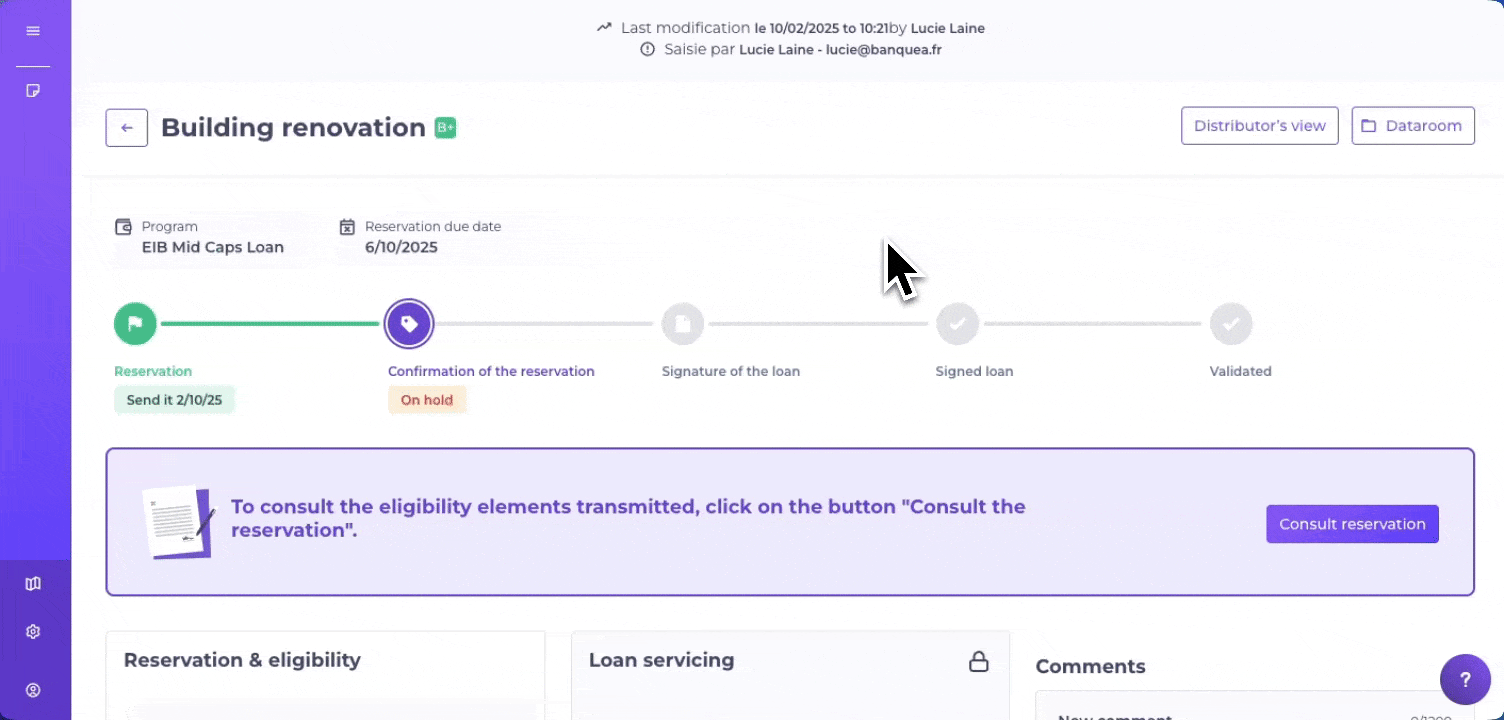Viewport: 1504px width, 720px height.
Task: Select the Confirmation of the reservation step icon
Action: 409,324
